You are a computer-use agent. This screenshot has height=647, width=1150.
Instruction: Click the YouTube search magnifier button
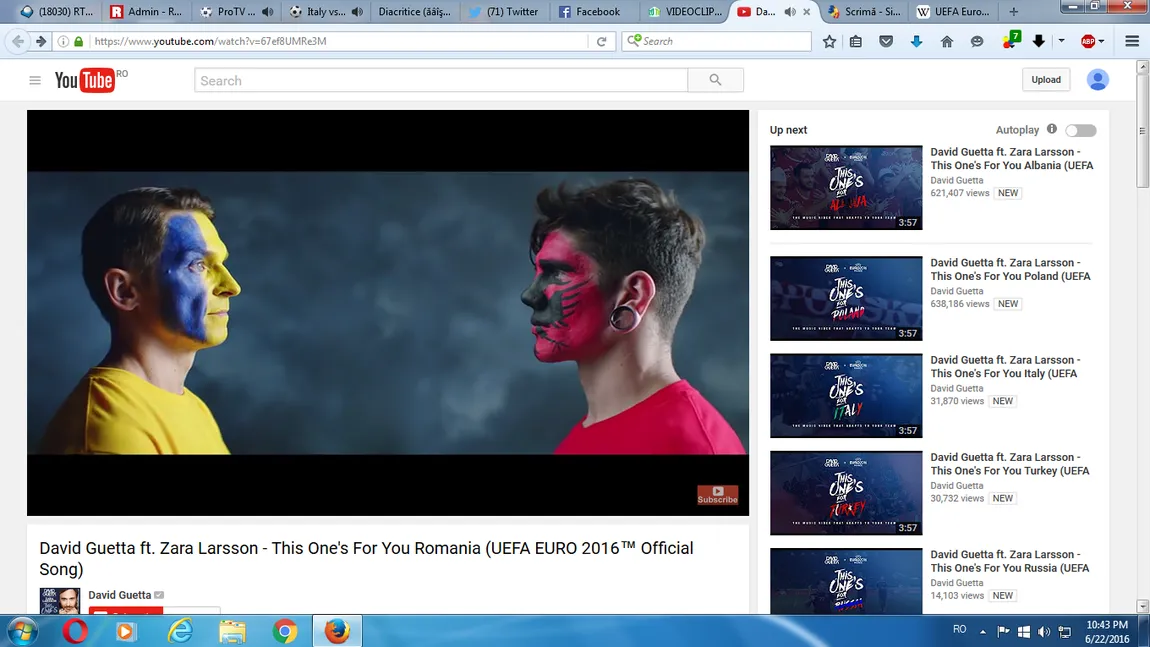(715, 80)
